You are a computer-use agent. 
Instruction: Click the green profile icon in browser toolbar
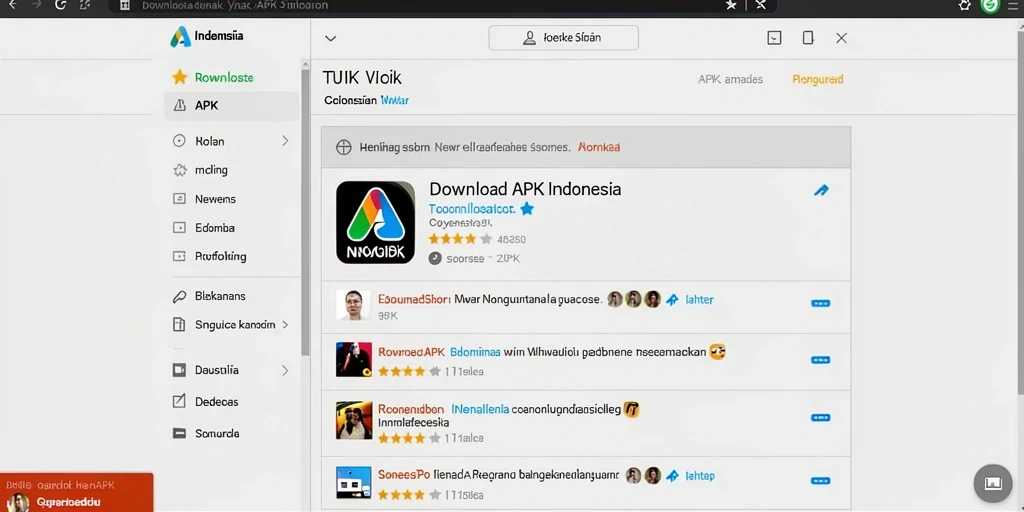coord(990,5)
